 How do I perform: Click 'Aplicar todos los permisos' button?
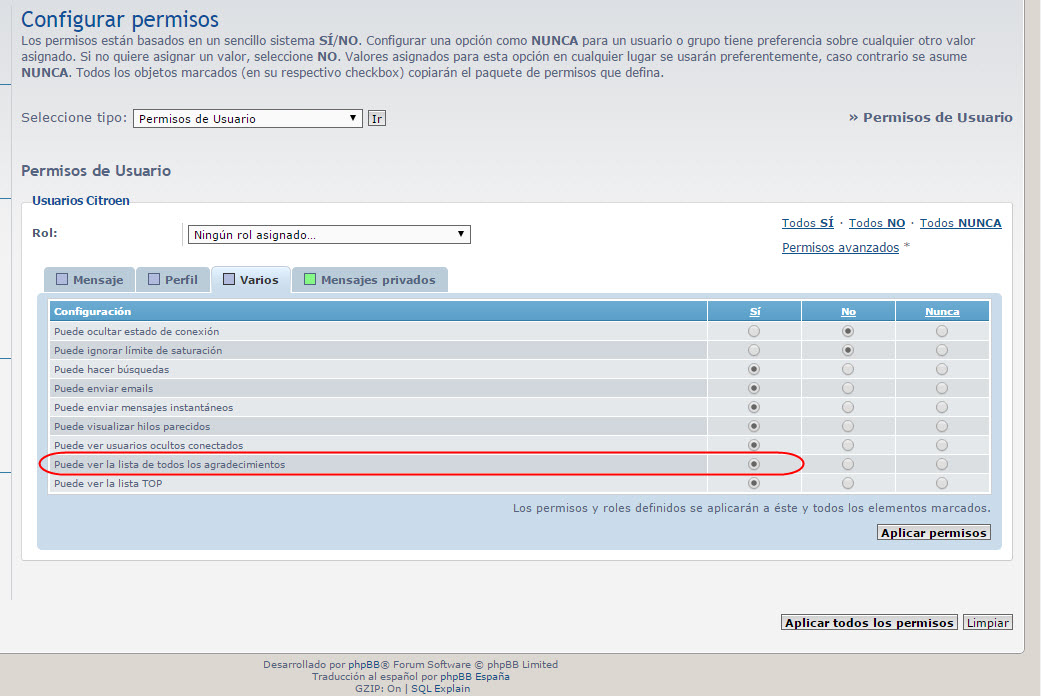tap(868, 623)
